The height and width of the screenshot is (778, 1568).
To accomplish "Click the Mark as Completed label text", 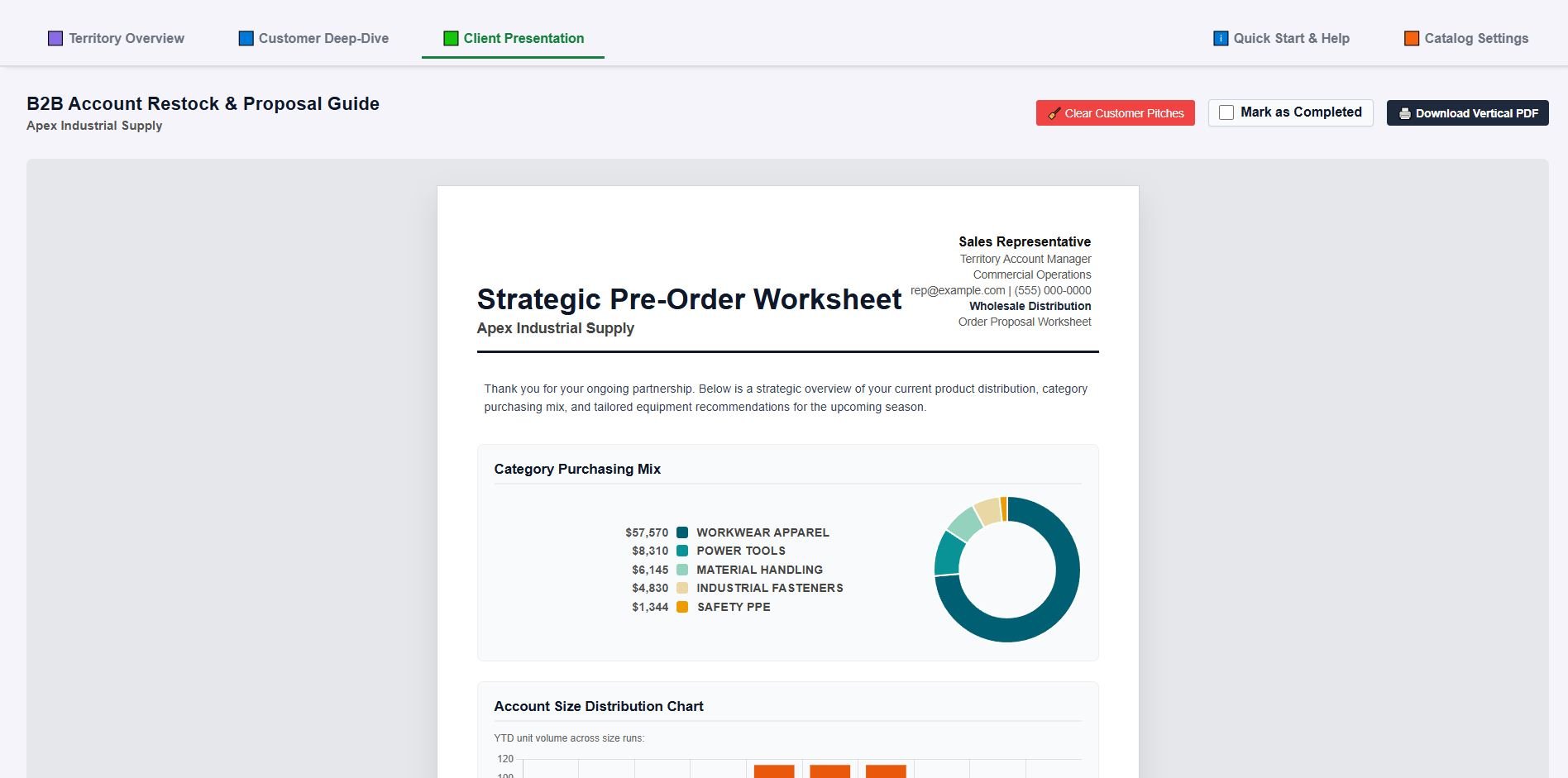I will [x=1301, y=112].
